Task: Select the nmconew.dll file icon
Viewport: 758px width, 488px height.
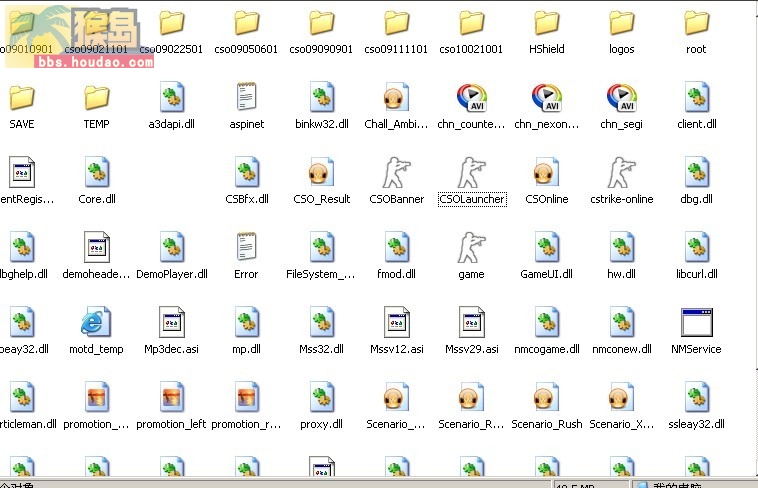Action: point(621,323)
